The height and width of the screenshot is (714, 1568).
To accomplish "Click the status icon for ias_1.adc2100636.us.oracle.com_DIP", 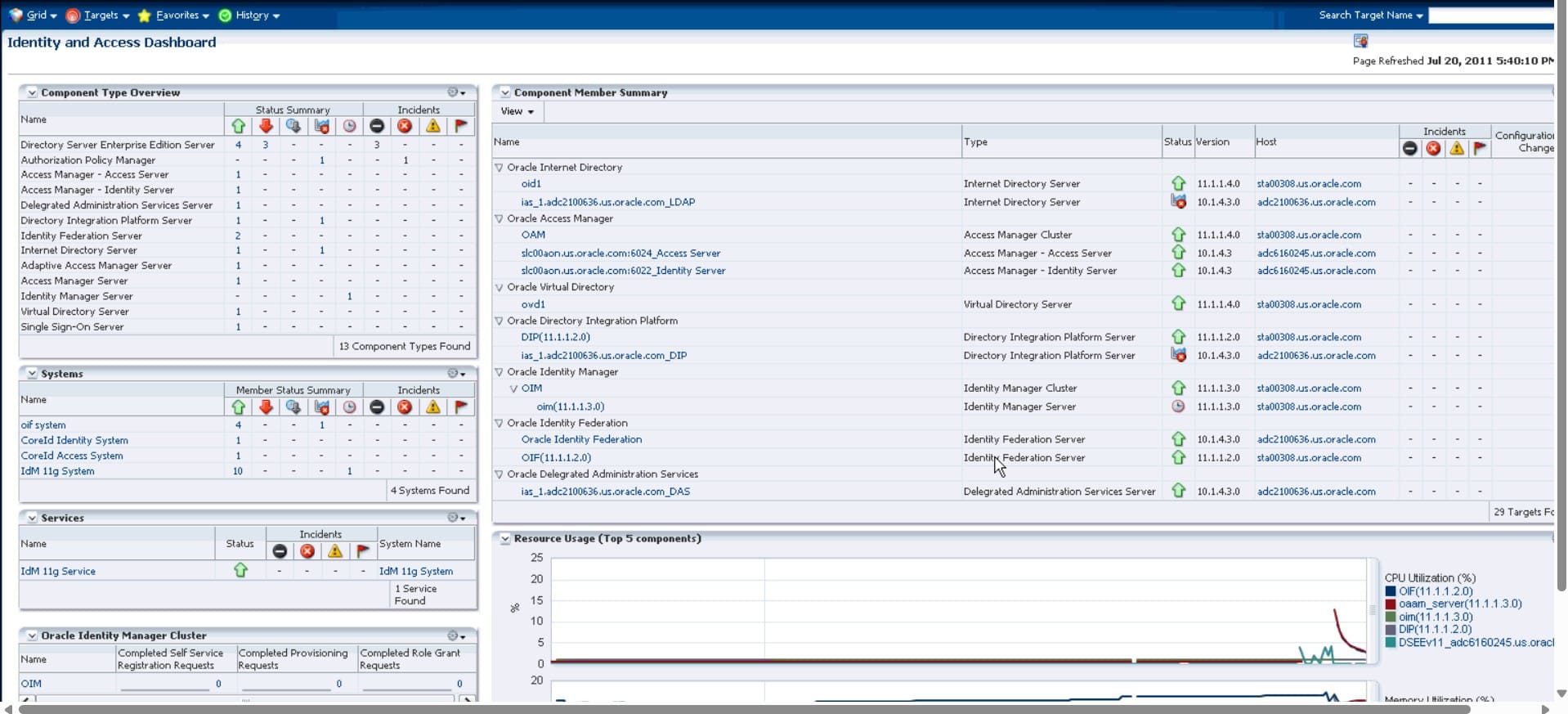I will pos(1178,355).
